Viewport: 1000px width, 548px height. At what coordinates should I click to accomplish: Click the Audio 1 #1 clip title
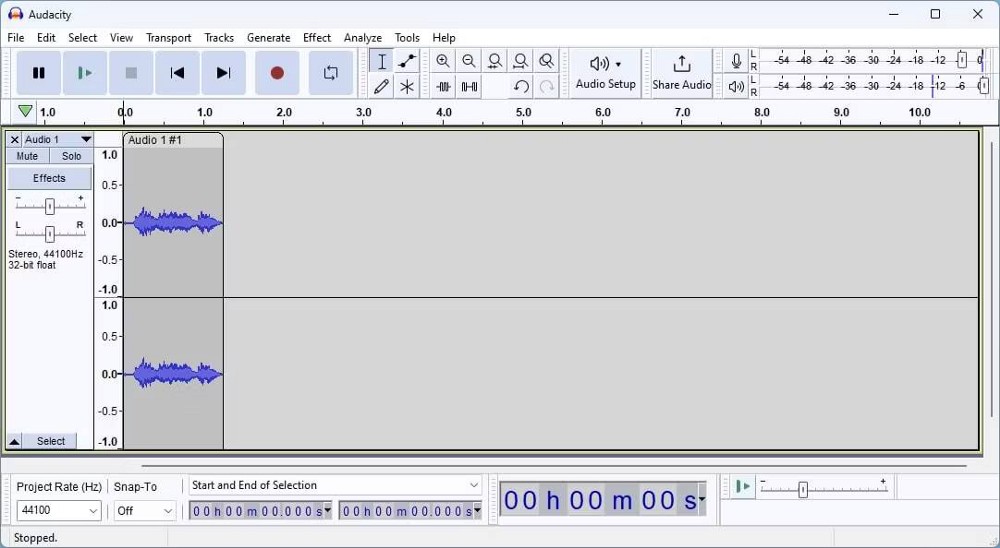(x=155, y=140)
